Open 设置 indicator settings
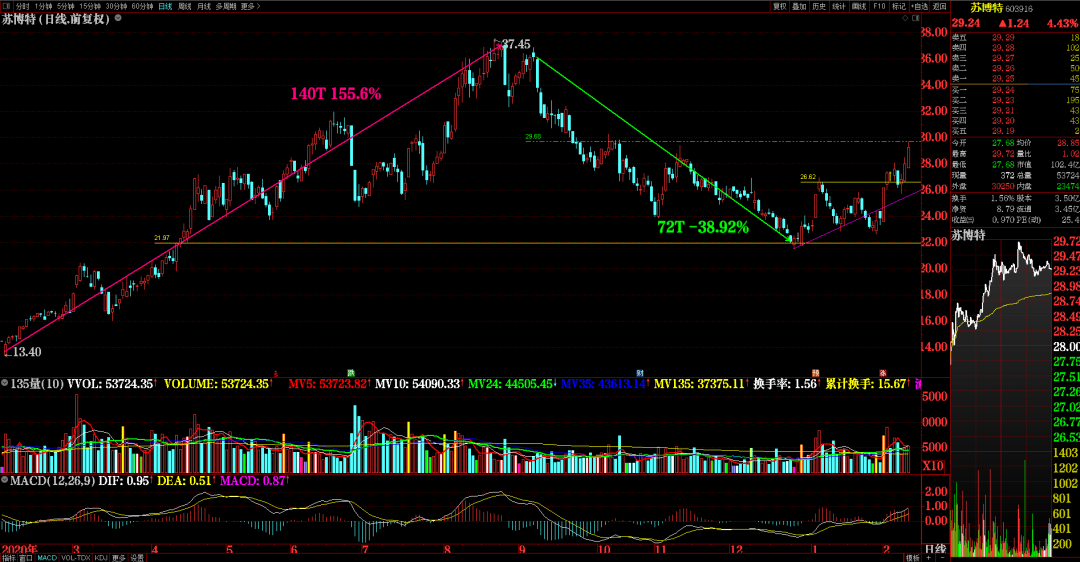The height and width of the screenshot is (562, 1080). tap(137, 558)
